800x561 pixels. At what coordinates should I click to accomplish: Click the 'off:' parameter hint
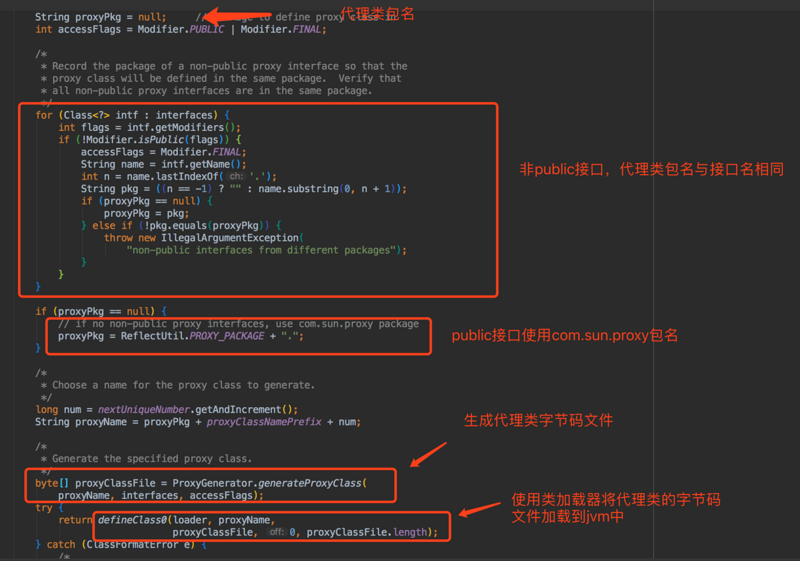277,532
